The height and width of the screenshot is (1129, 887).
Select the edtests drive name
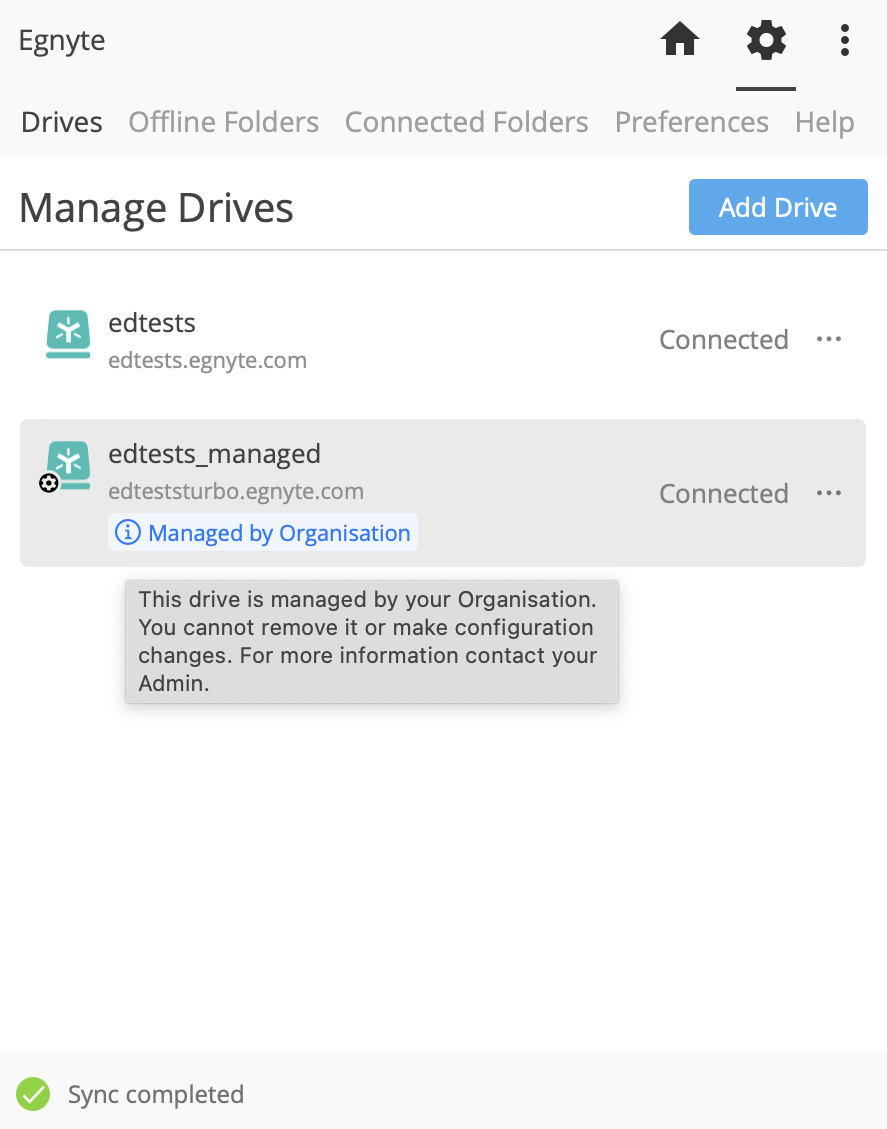pos(152,323)
